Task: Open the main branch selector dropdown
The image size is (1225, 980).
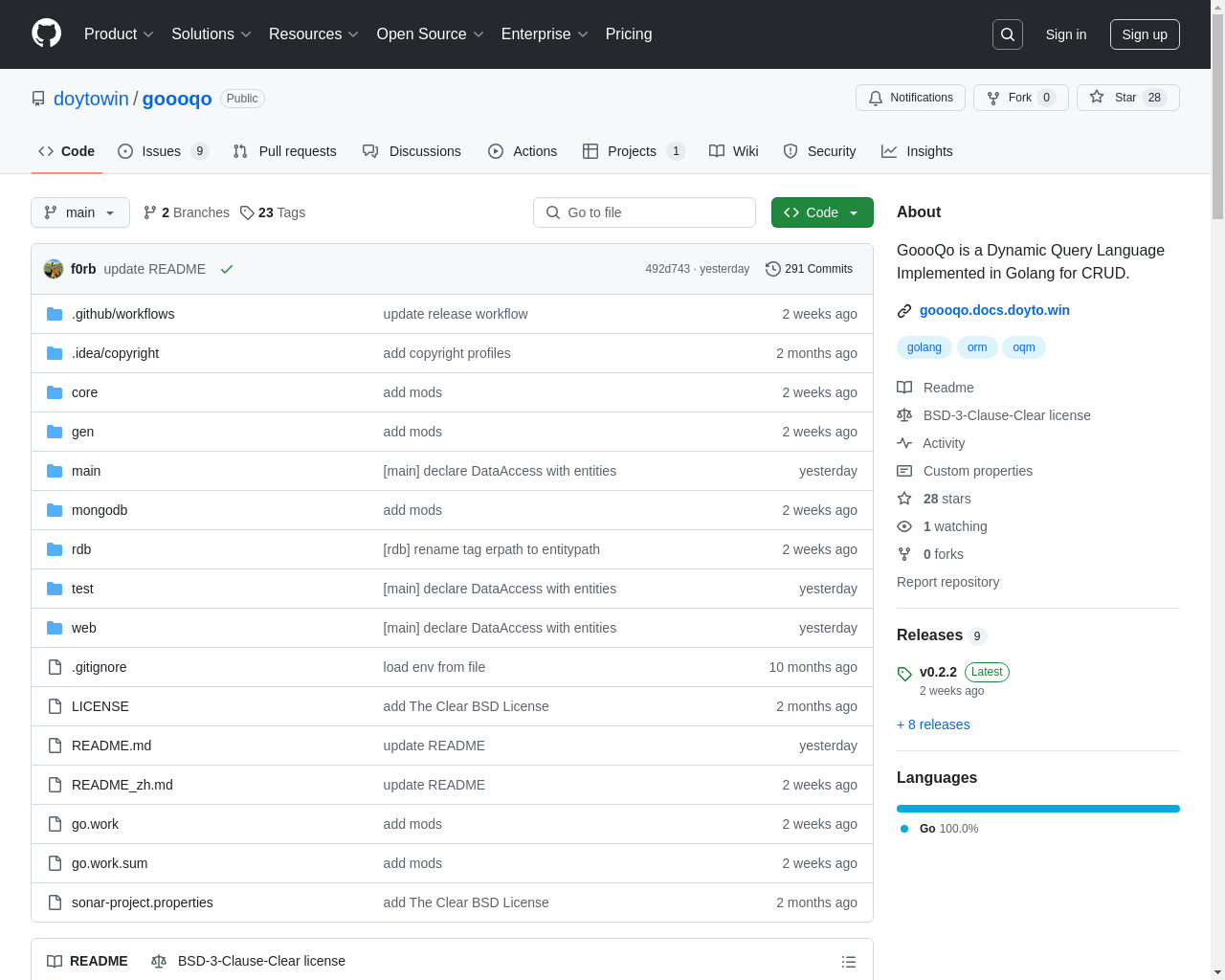Action: [80, 212]
